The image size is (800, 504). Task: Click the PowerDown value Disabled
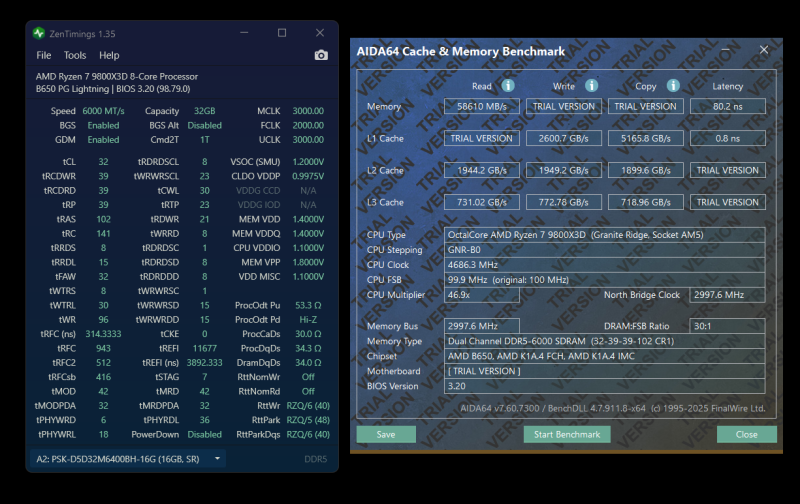205,434
